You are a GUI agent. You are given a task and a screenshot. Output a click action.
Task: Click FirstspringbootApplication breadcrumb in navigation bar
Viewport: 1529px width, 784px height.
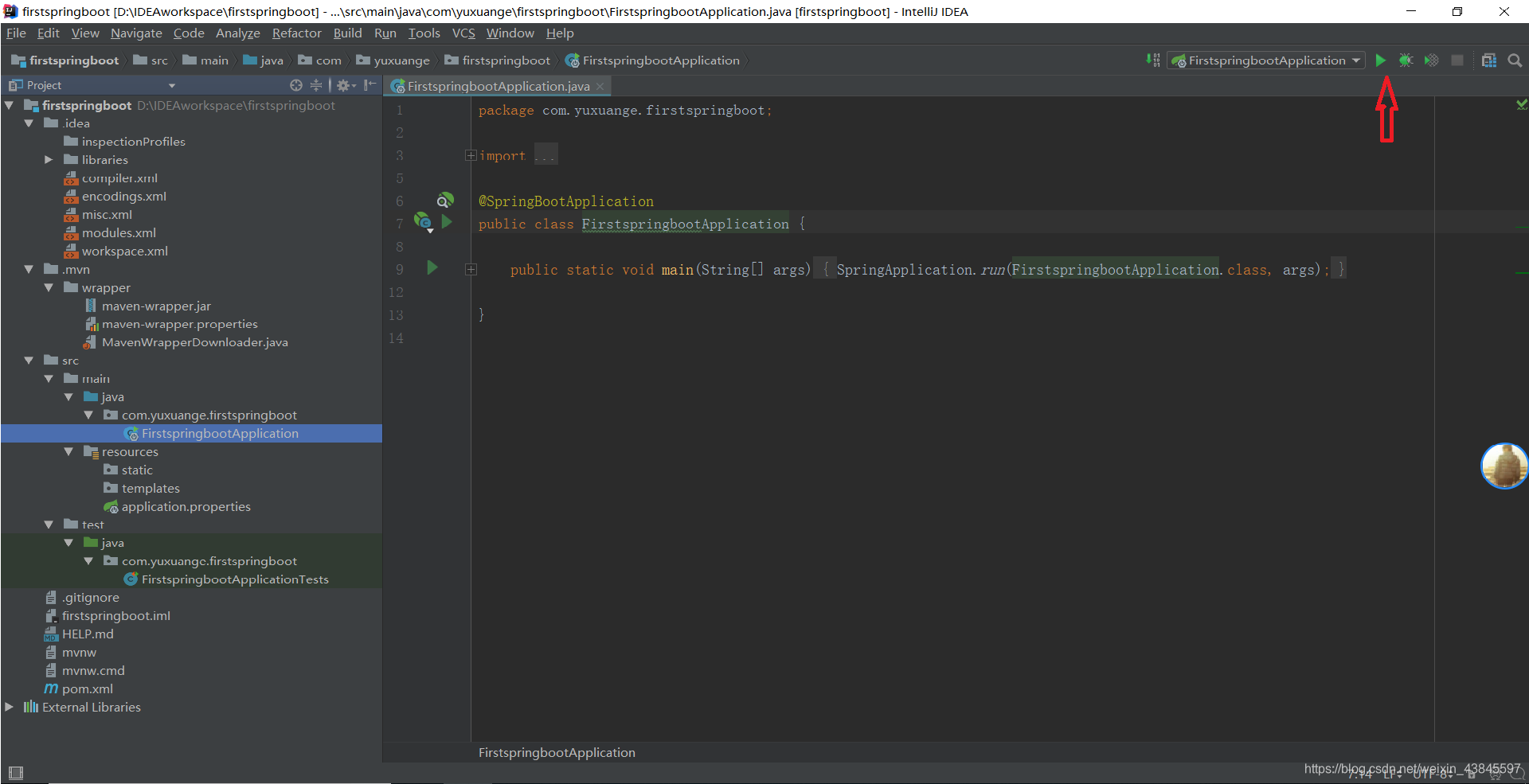pyautogui.click(x=653, y=60)
